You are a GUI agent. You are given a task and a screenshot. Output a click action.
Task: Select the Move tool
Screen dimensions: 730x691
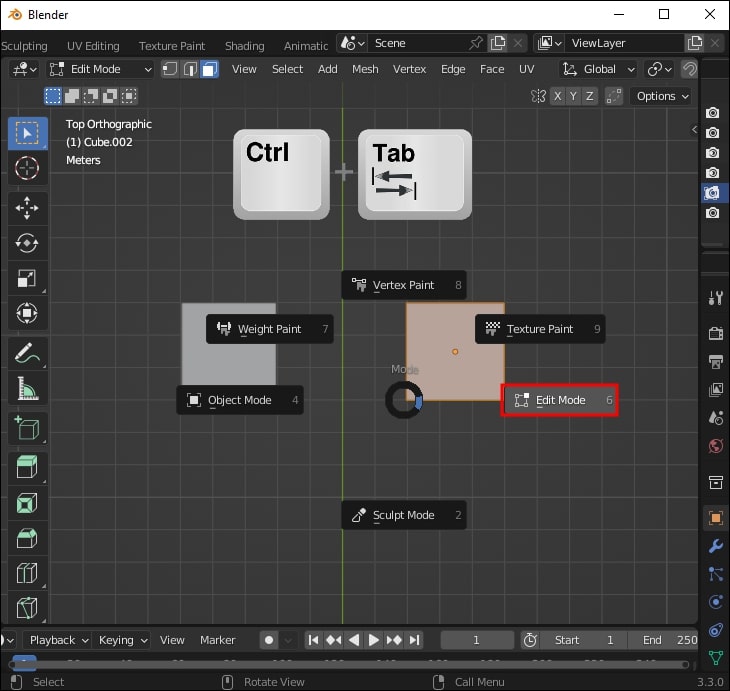click(27, 208)
